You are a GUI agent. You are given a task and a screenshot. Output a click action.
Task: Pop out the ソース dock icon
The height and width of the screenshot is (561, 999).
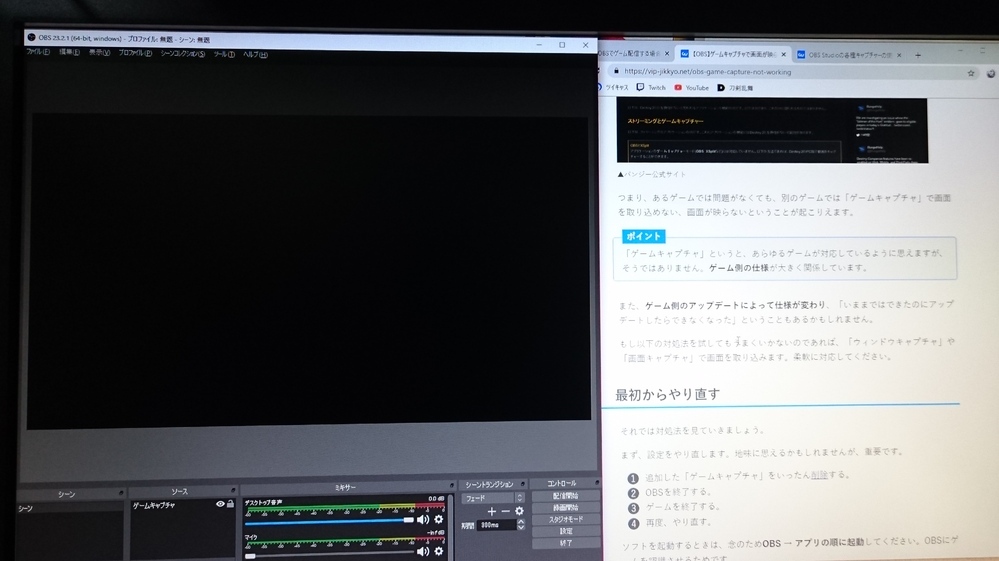[233, 491]
